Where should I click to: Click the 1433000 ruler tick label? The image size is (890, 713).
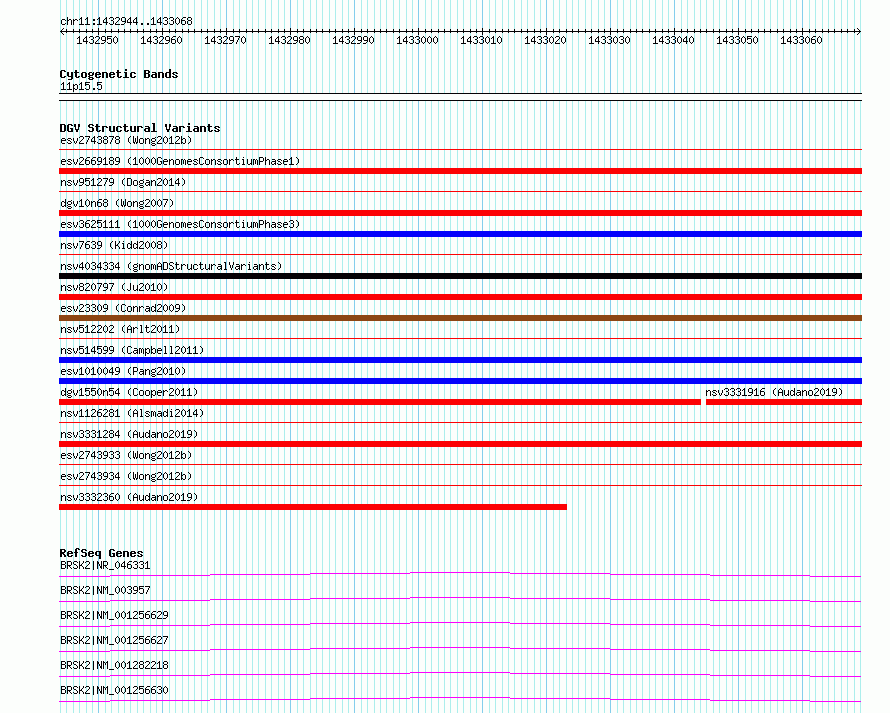(x=417, y=40)
